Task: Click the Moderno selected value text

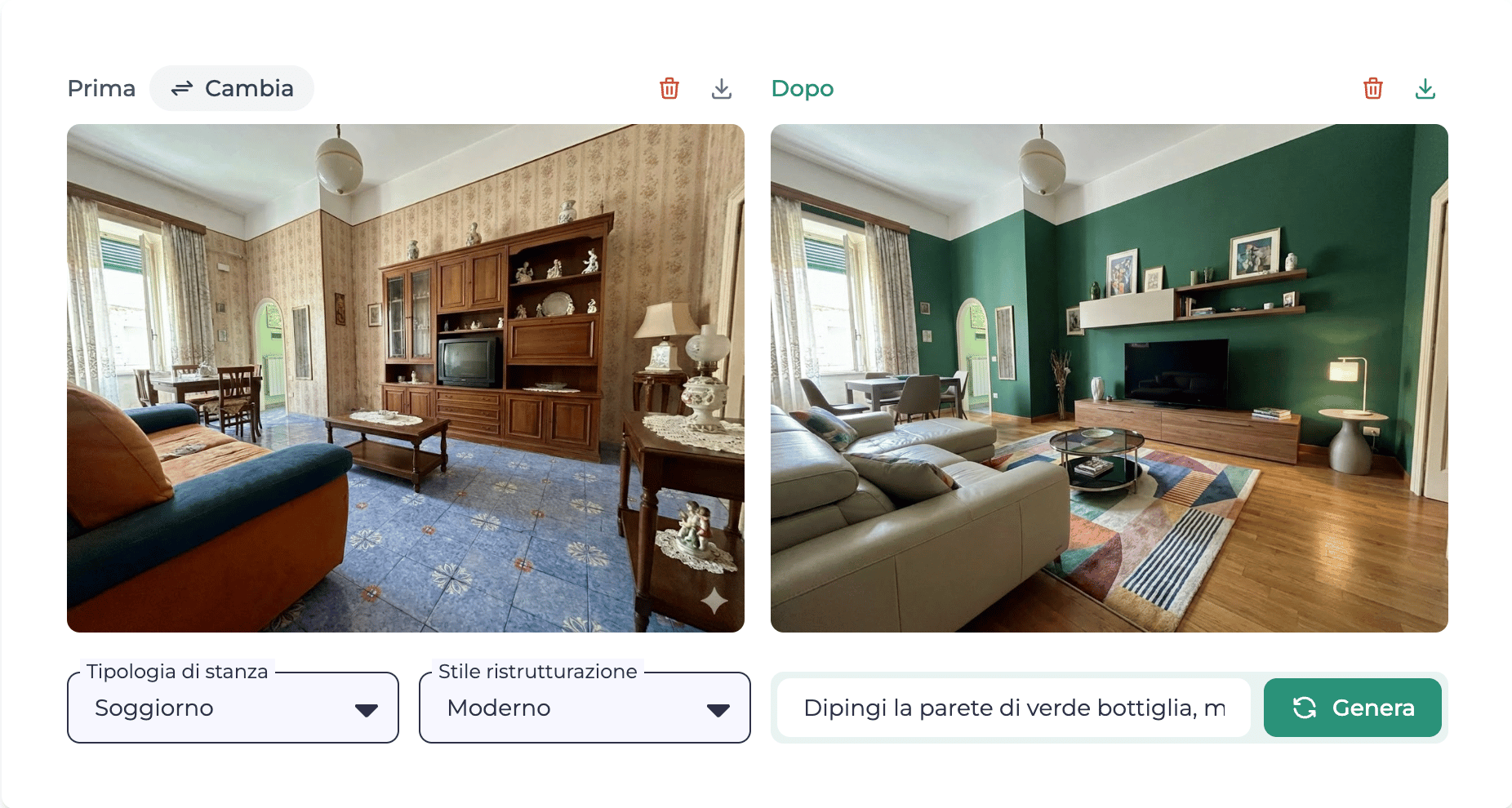Action: [499, 708]
